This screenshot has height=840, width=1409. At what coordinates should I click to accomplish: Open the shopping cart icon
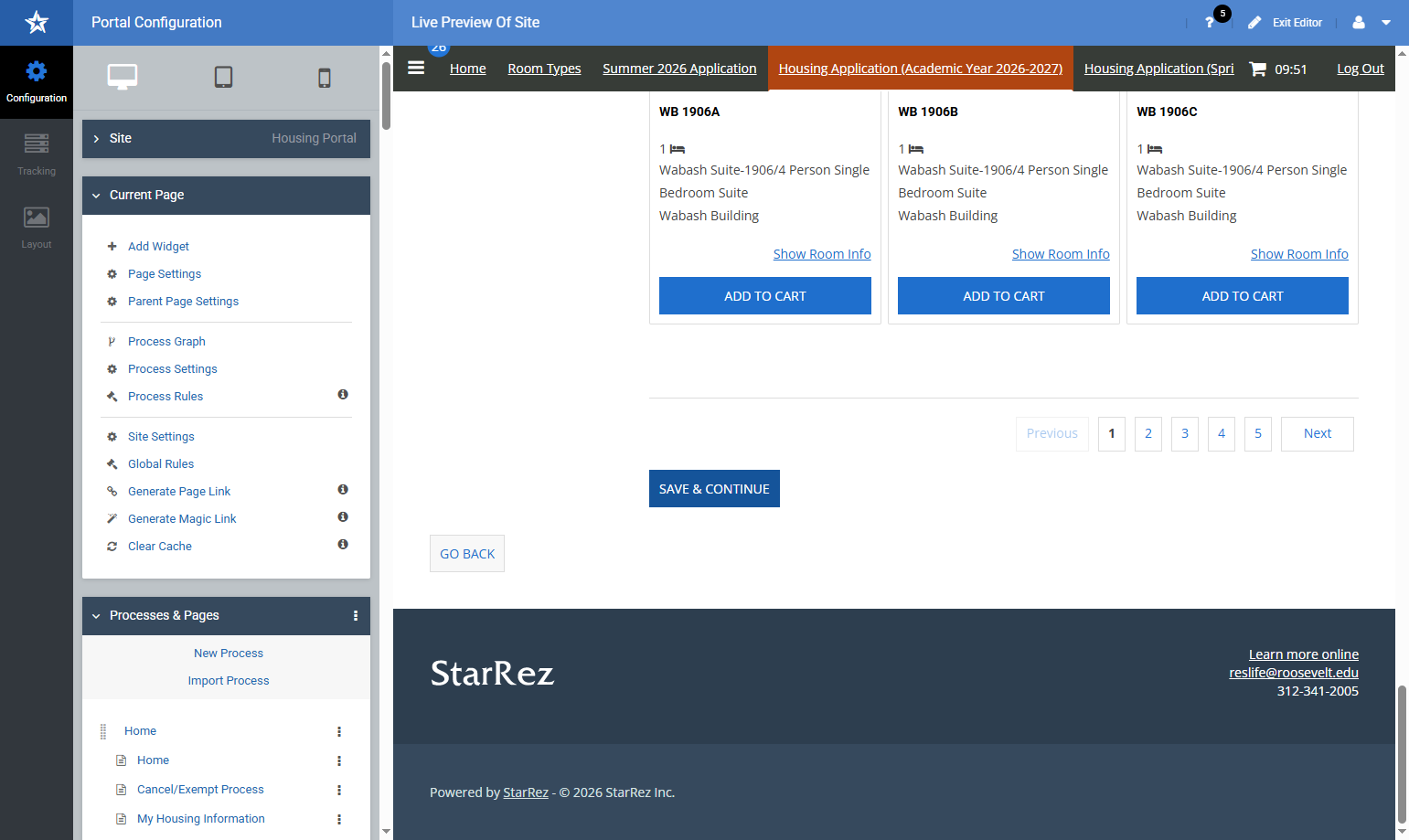click(1258, 69)
